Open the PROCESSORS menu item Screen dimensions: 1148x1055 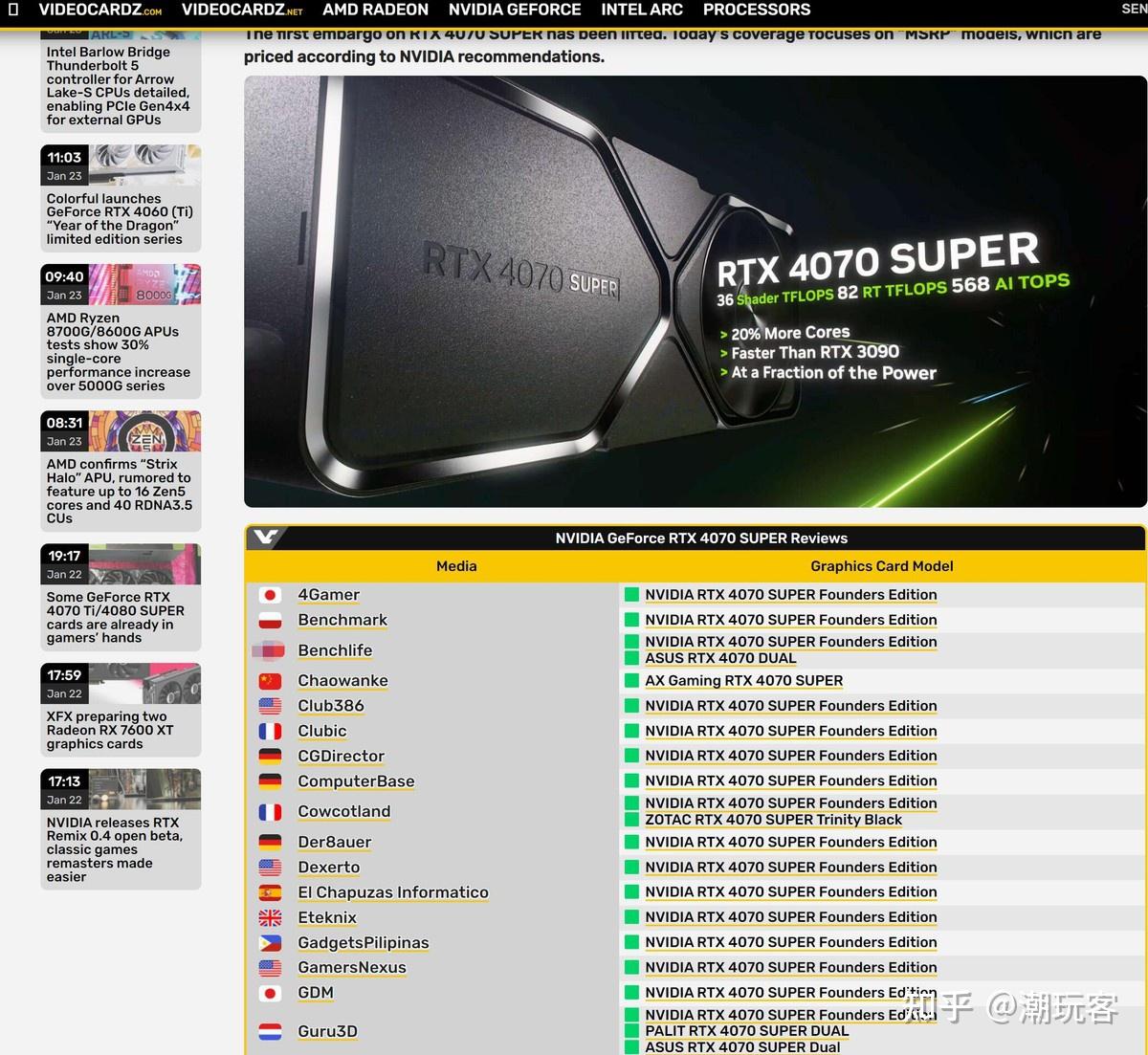[x=757, y=11]
